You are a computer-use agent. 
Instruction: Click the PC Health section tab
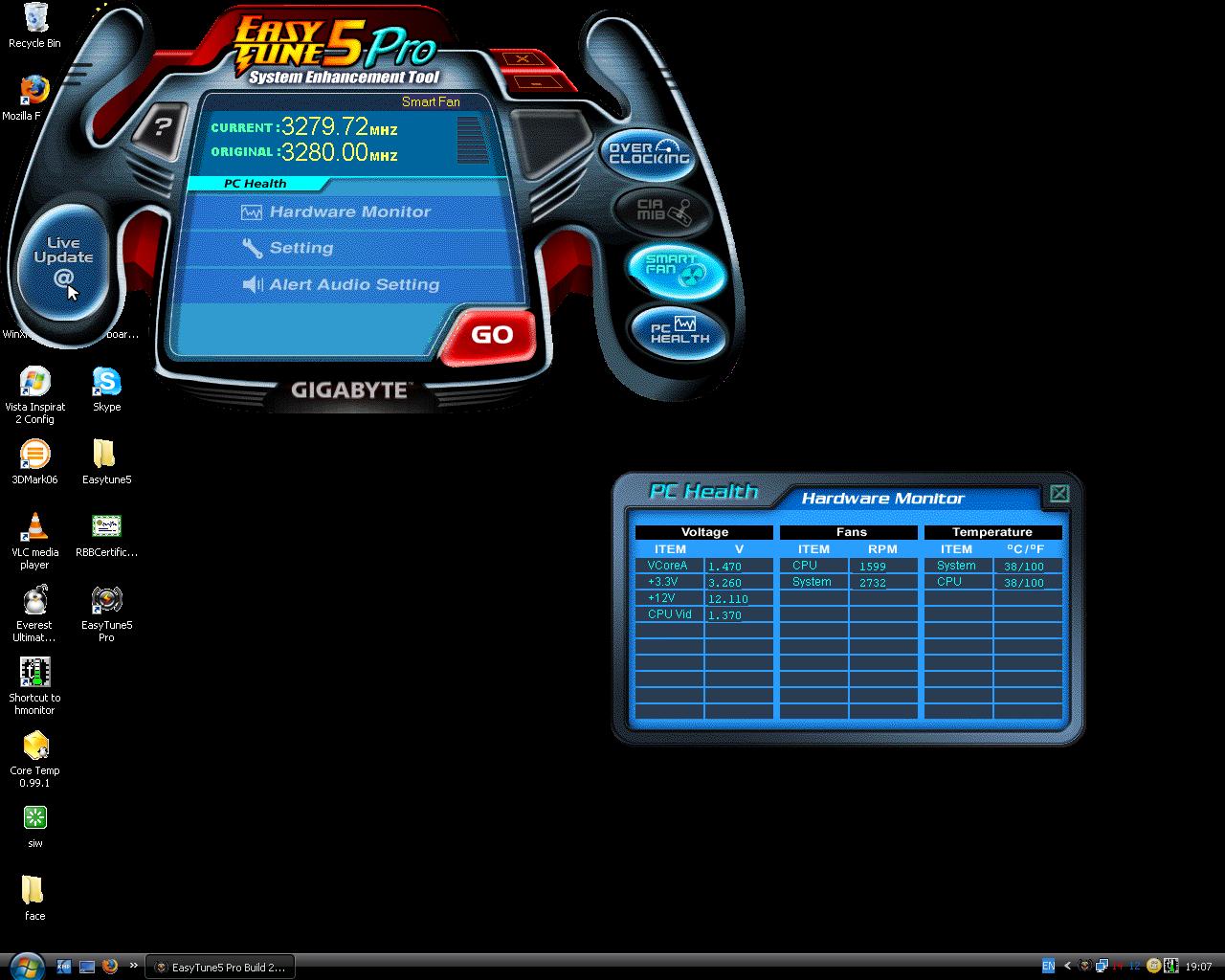[x=256, y=183]
